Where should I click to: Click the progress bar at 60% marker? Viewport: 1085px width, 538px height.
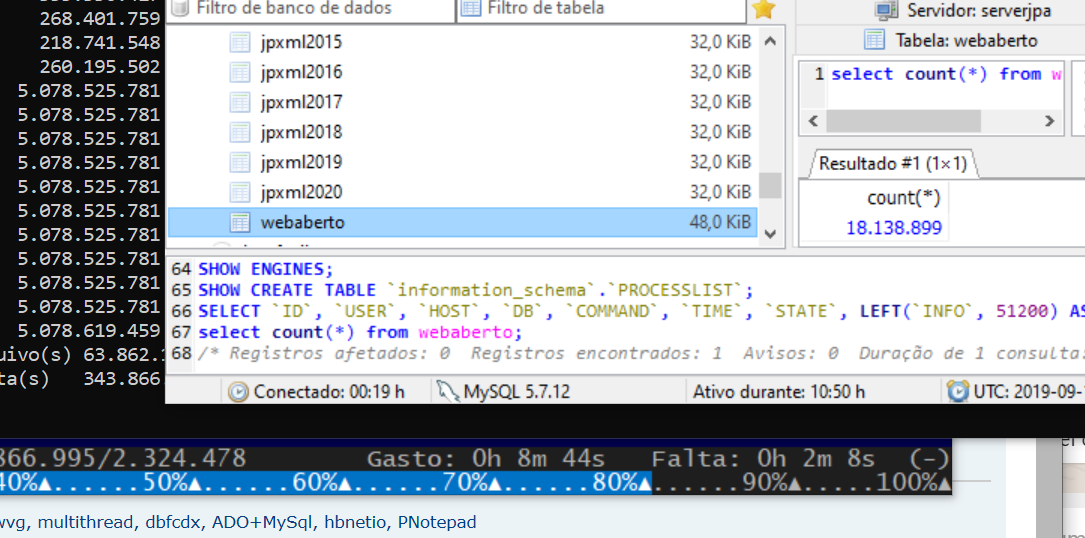click(322, 483)
